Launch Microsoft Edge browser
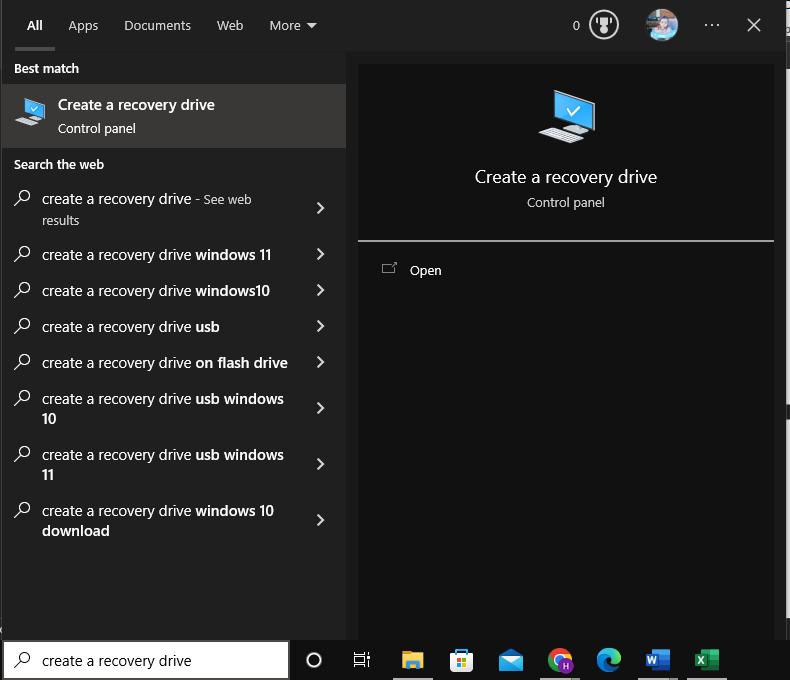 tap(608, 660)
